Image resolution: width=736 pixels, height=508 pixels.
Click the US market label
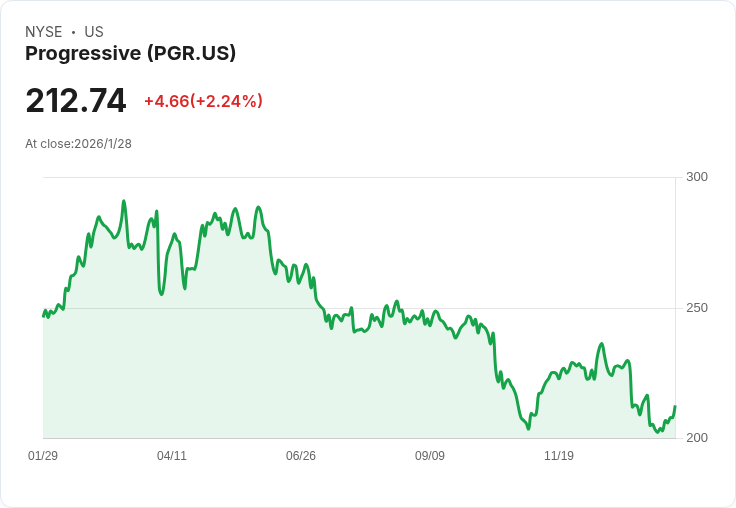click(94, 32)
